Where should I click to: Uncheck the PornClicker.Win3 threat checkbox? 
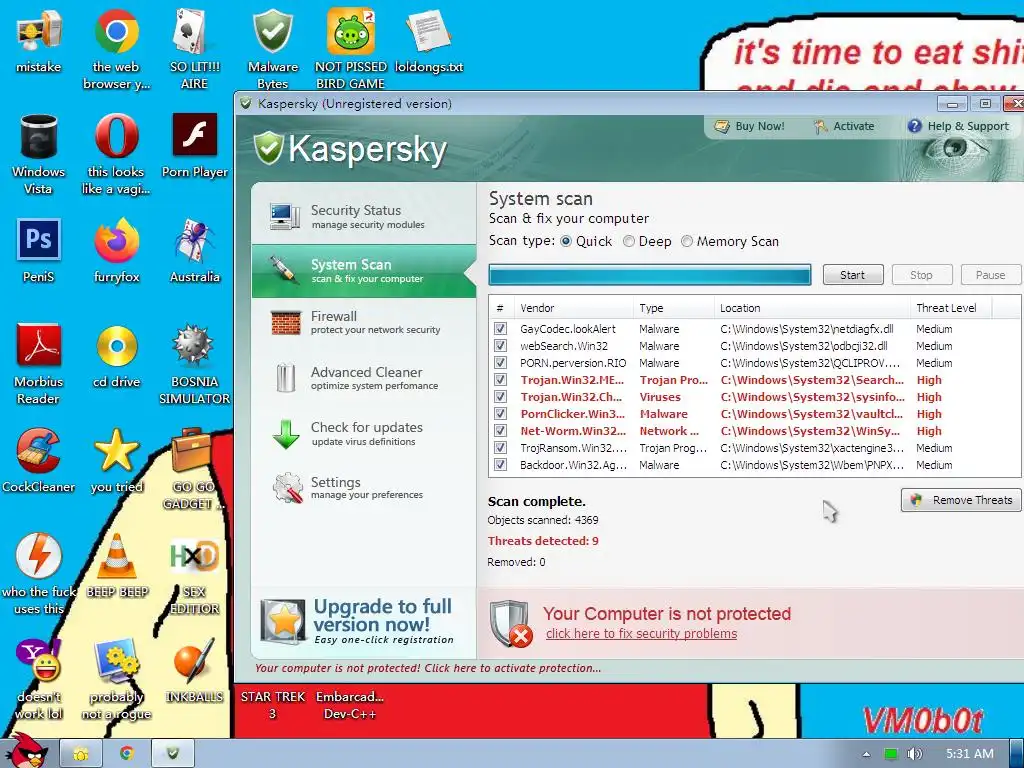coord(500,413)
